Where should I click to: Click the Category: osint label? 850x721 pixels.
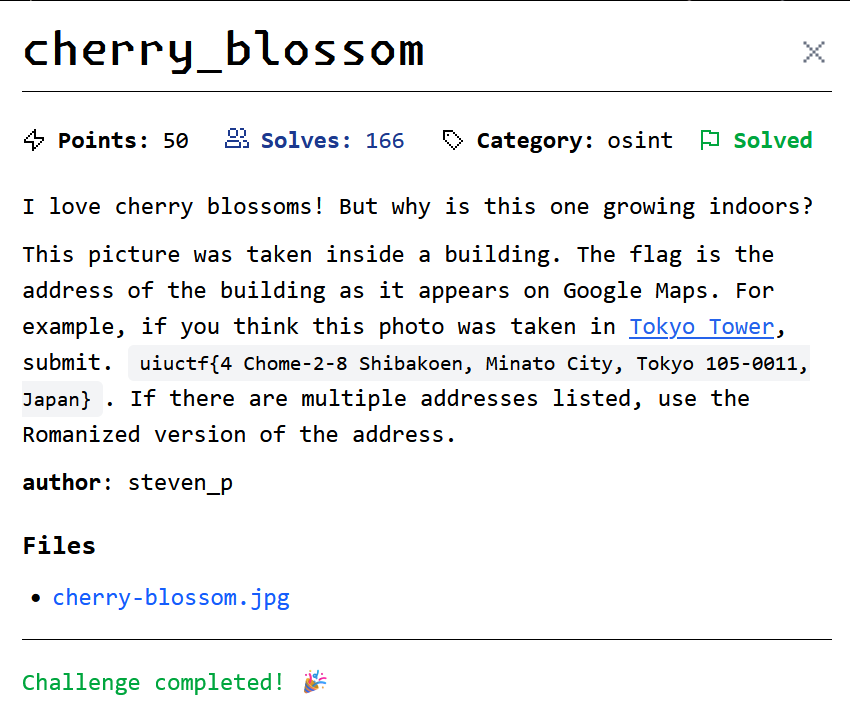pos(575,140)
